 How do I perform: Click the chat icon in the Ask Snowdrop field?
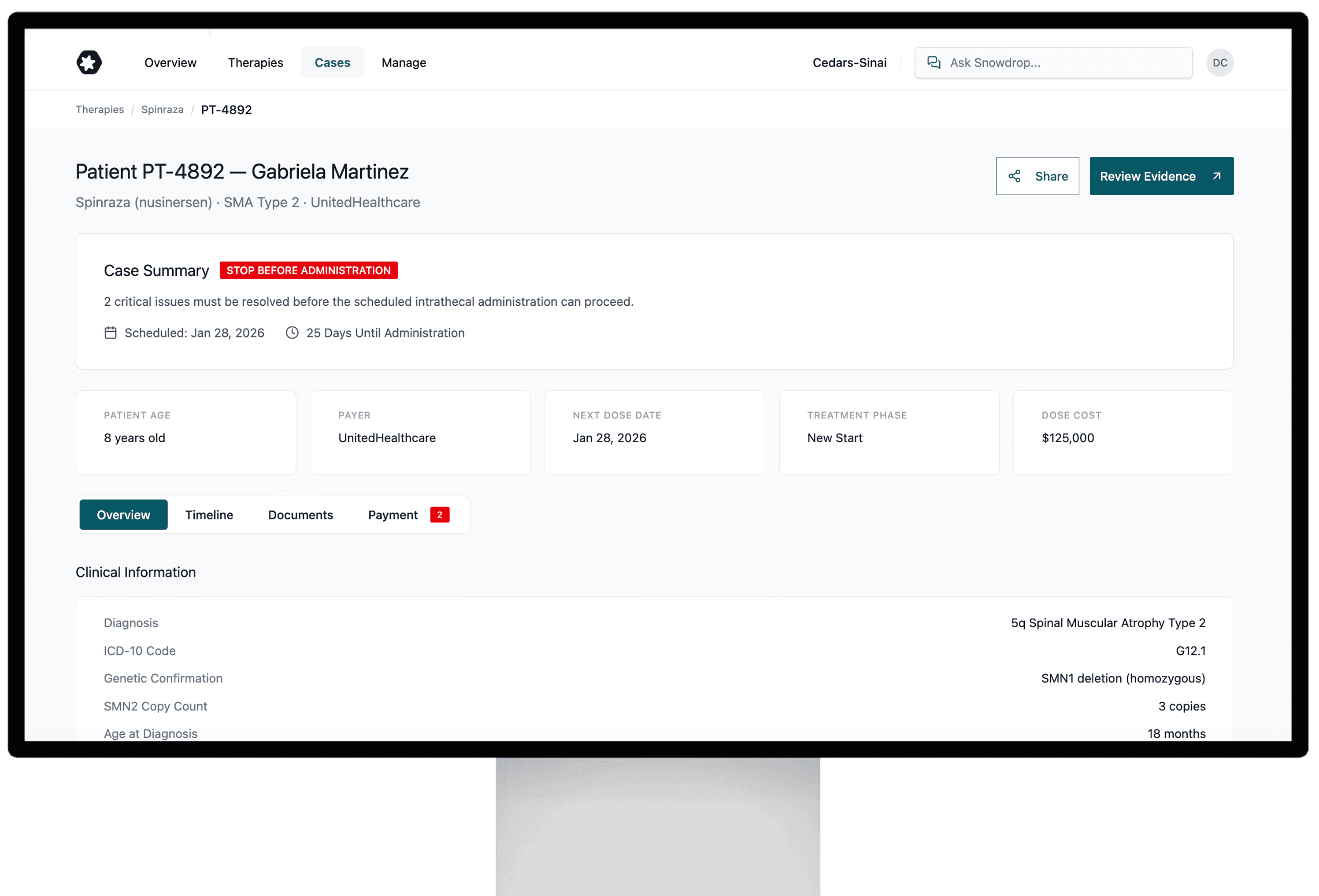pos(934,63)
